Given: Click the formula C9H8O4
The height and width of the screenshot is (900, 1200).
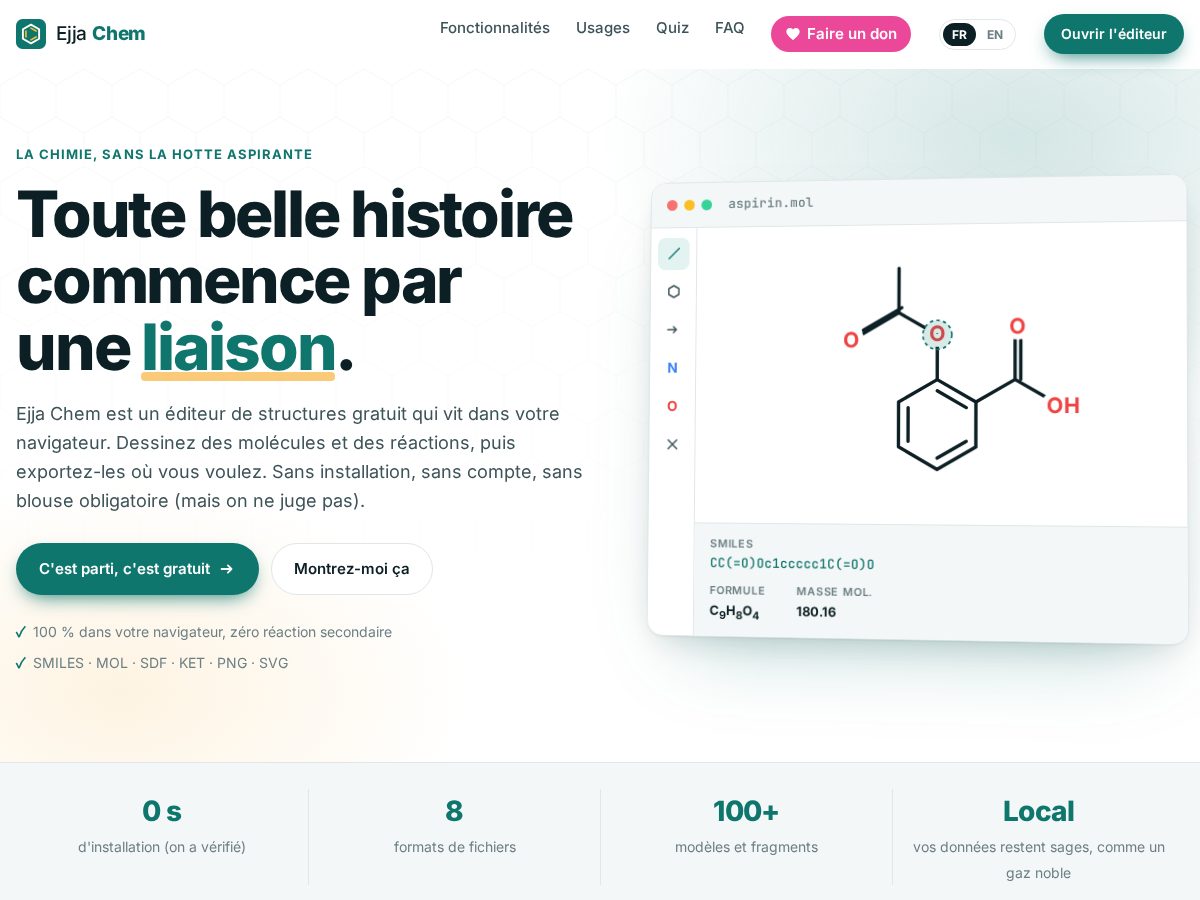Looking at the screenshot, I should point(734,612).
